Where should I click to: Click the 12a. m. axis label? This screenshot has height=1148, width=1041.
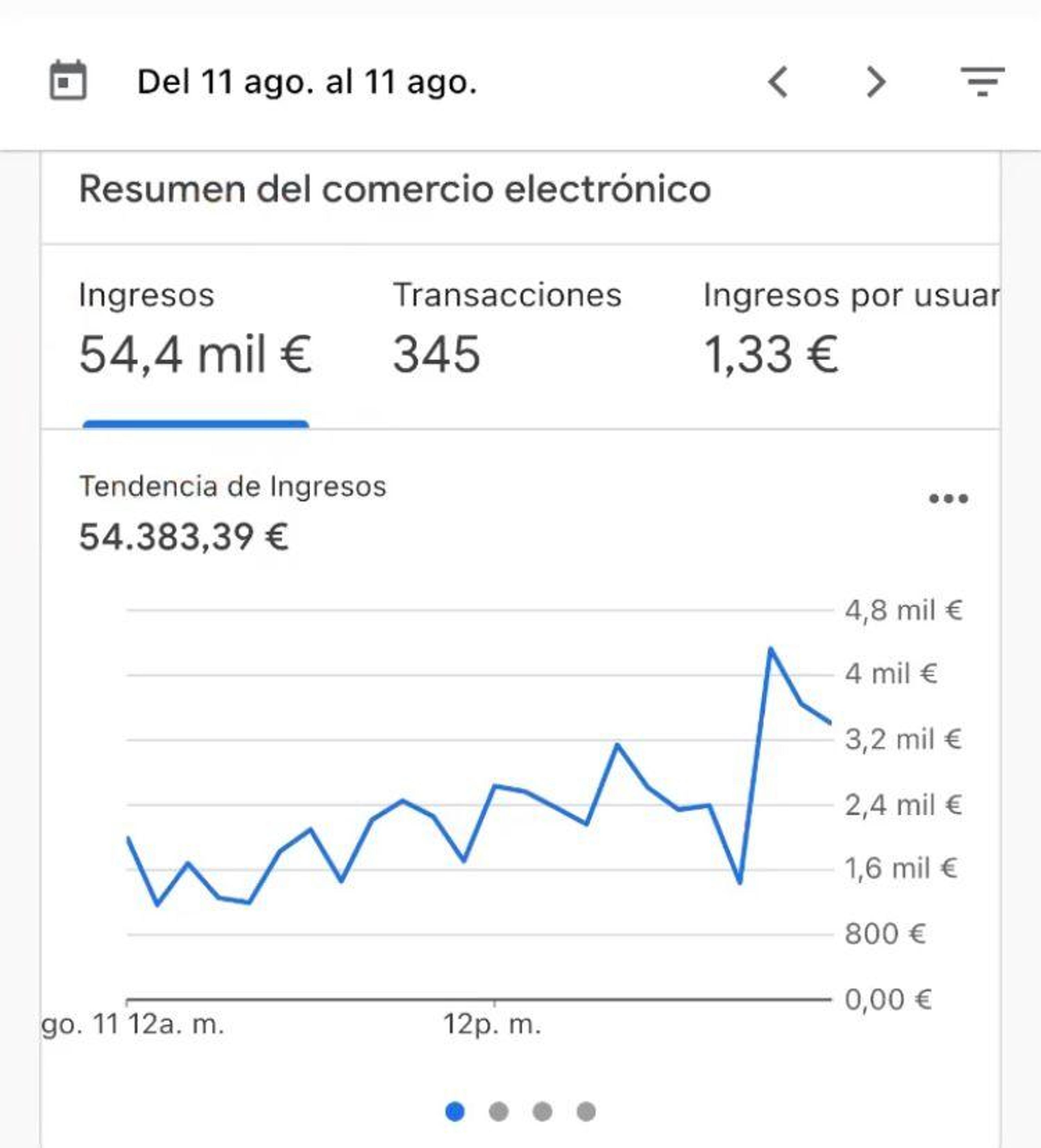click(176, 1024)
